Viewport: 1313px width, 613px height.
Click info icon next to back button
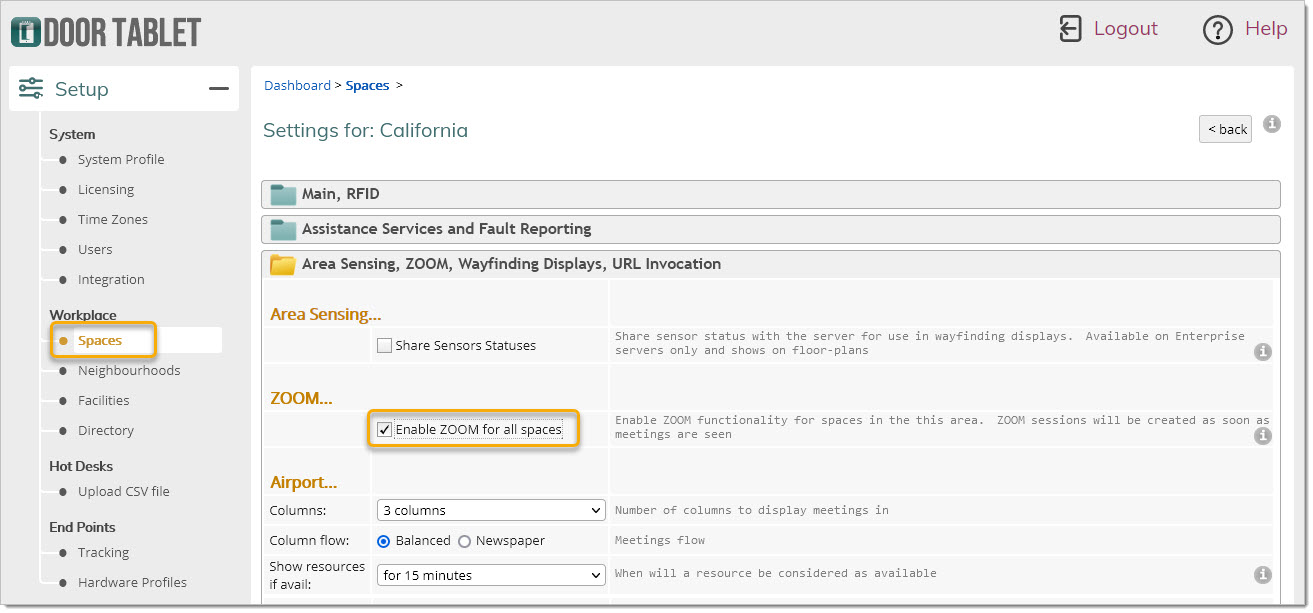[x=1272, y=124]
